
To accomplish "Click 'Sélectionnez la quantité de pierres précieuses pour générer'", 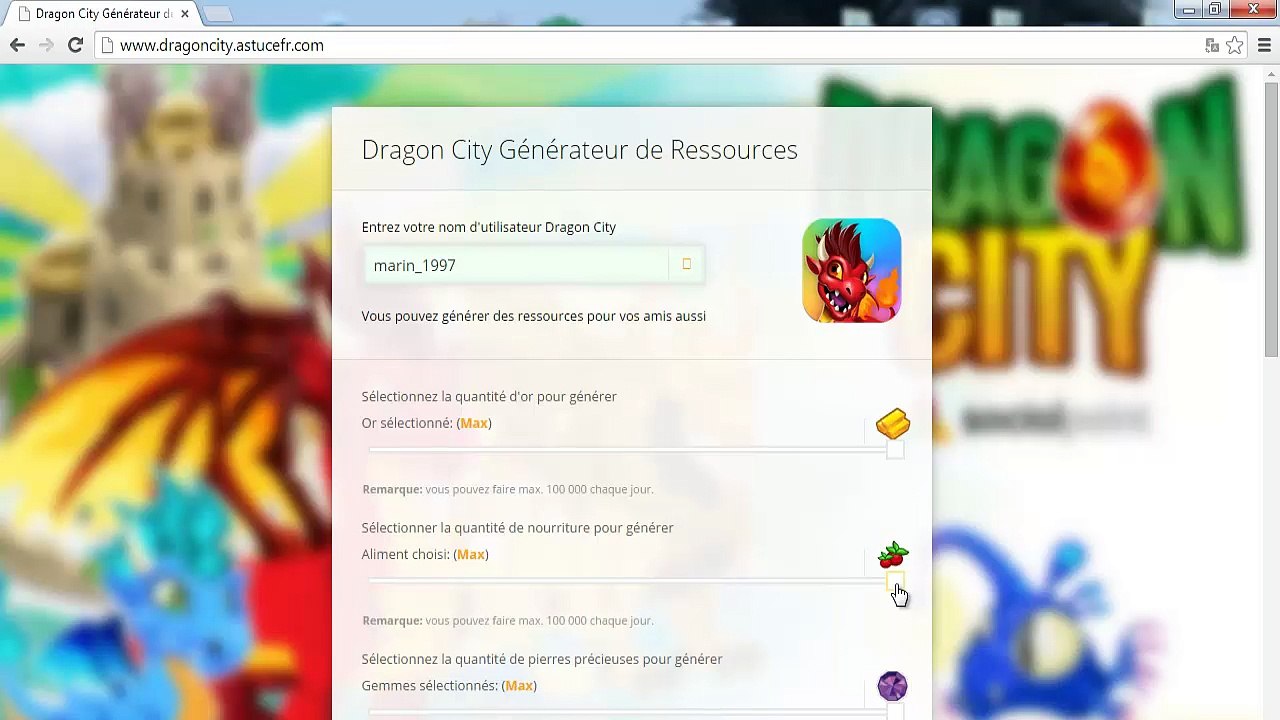I will point(542,659).
